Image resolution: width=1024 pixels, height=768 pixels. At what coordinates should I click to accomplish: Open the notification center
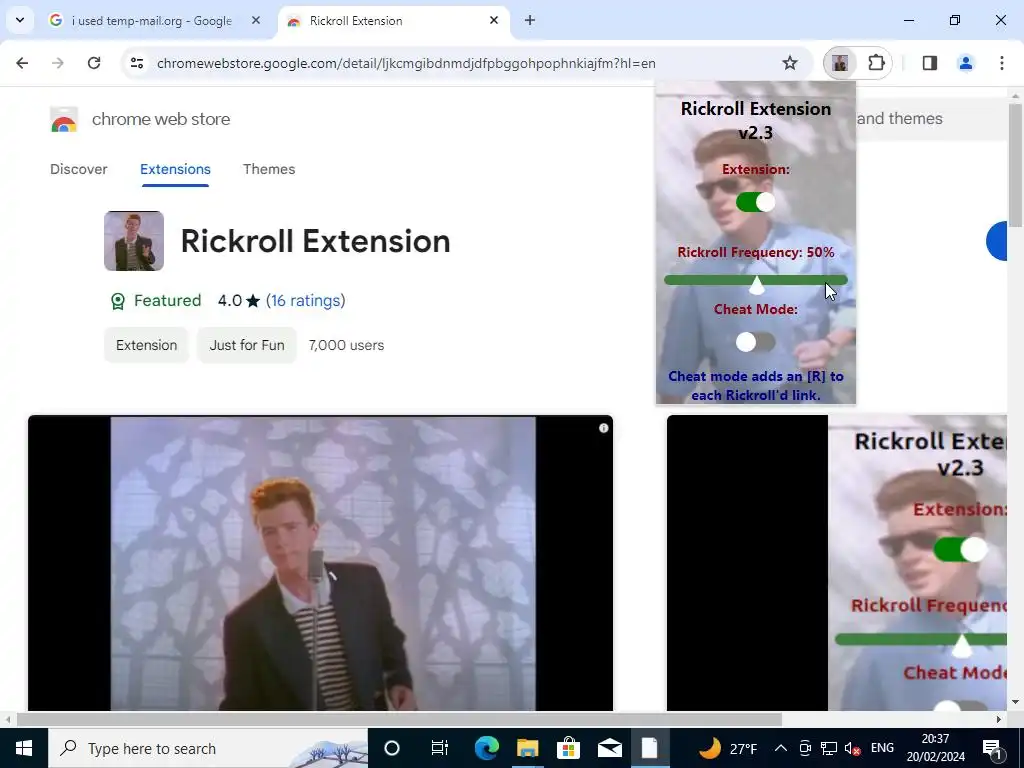992,748
